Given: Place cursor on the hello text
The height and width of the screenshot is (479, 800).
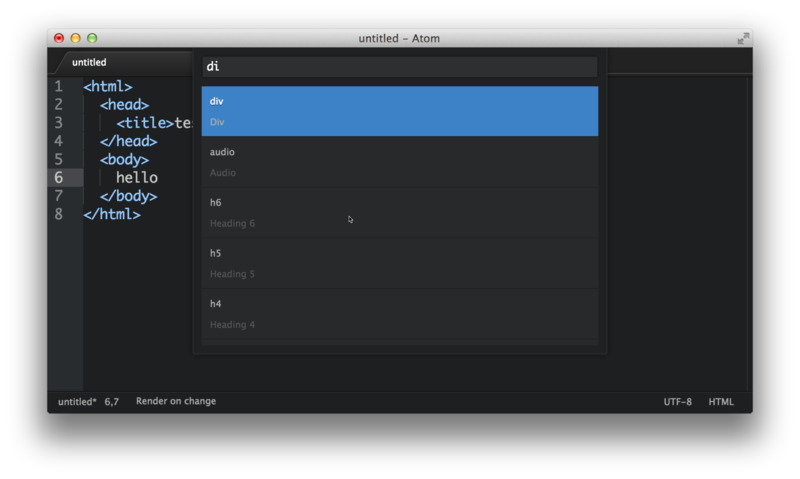Looking at the screenshot, I should click(x=137, y=178).
